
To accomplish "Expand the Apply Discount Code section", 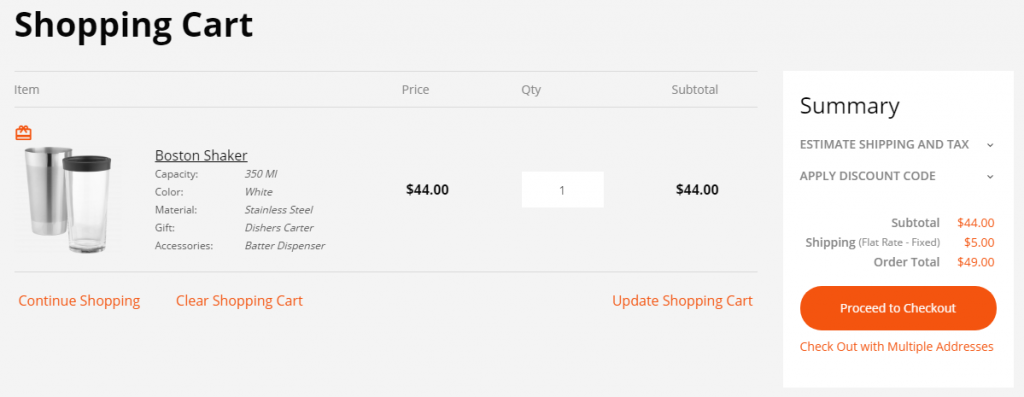I will 897,176.
